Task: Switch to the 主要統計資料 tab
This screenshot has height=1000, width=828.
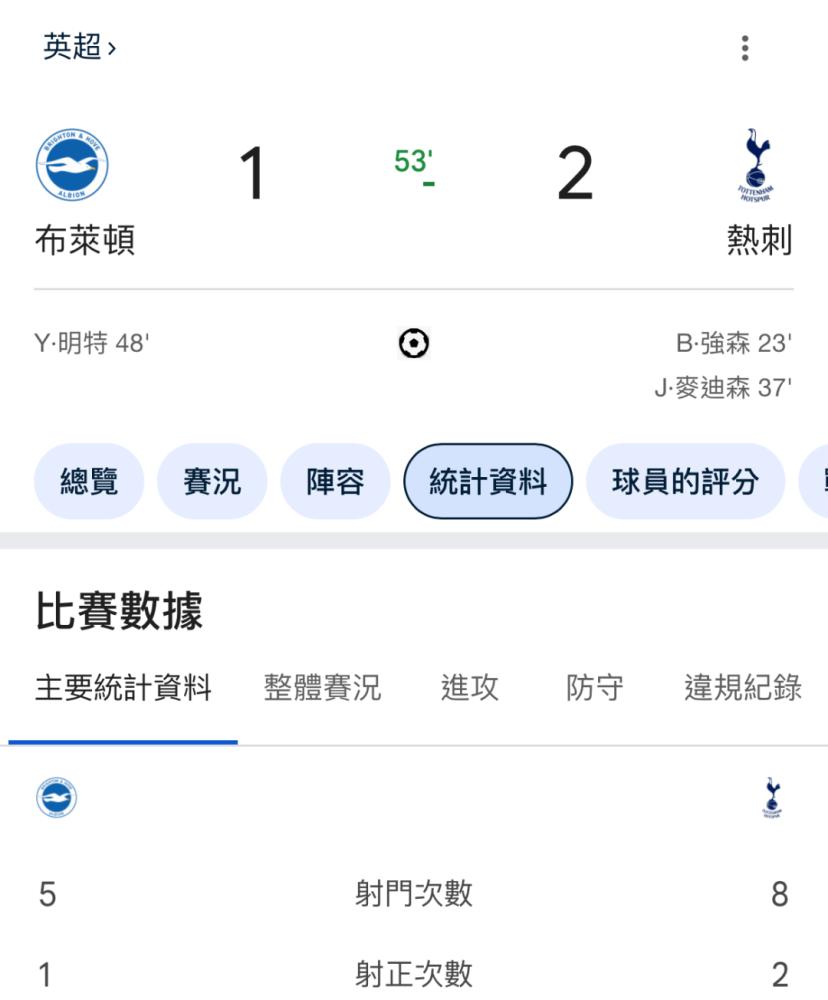Action: (x=123, y=688)
